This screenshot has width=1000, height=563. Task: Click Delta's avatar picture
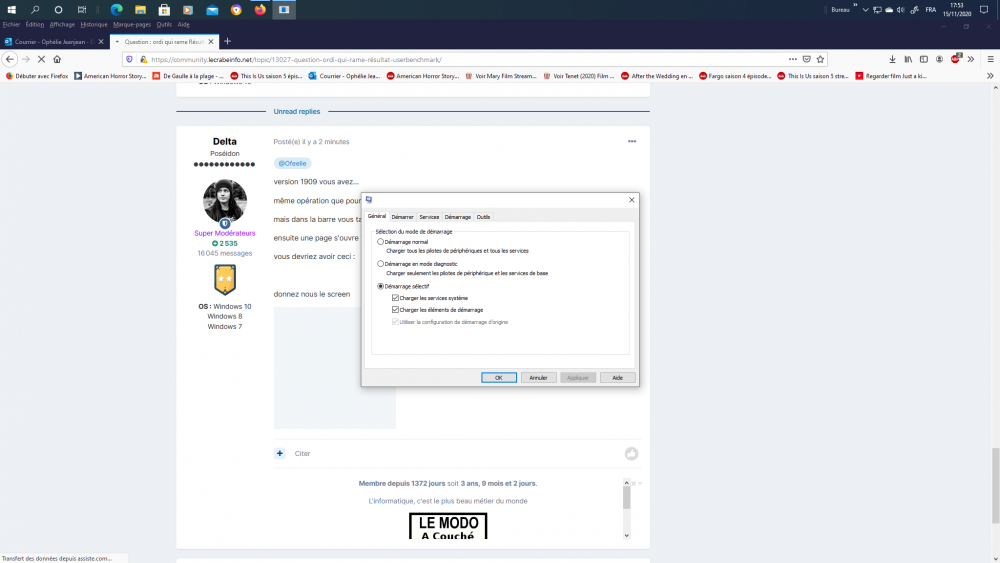[224, 201]
